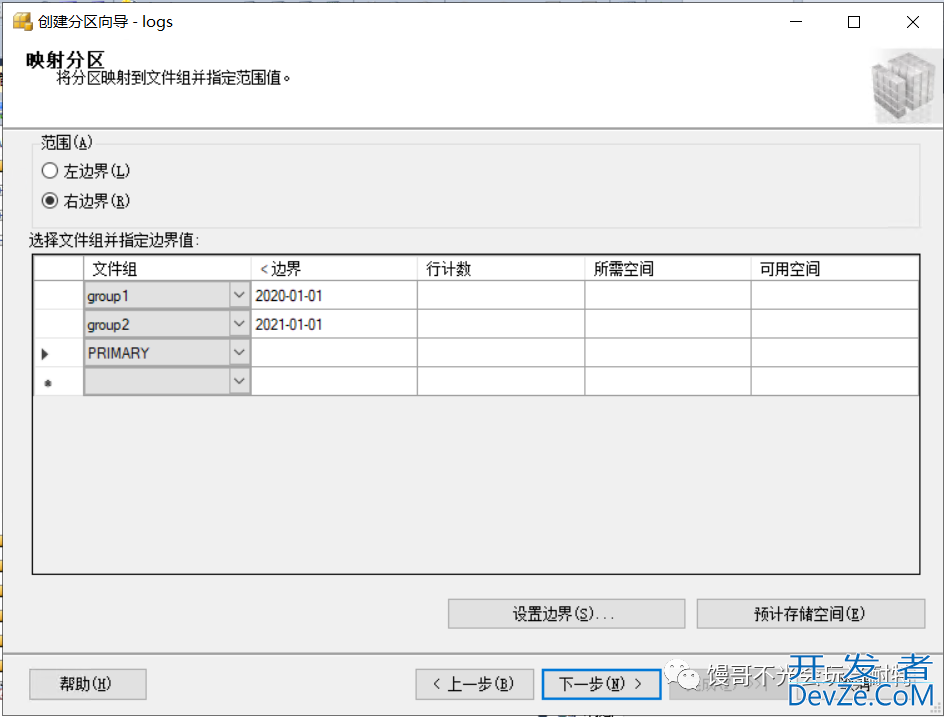Go back with 上一步(B) button

[474, 684]
